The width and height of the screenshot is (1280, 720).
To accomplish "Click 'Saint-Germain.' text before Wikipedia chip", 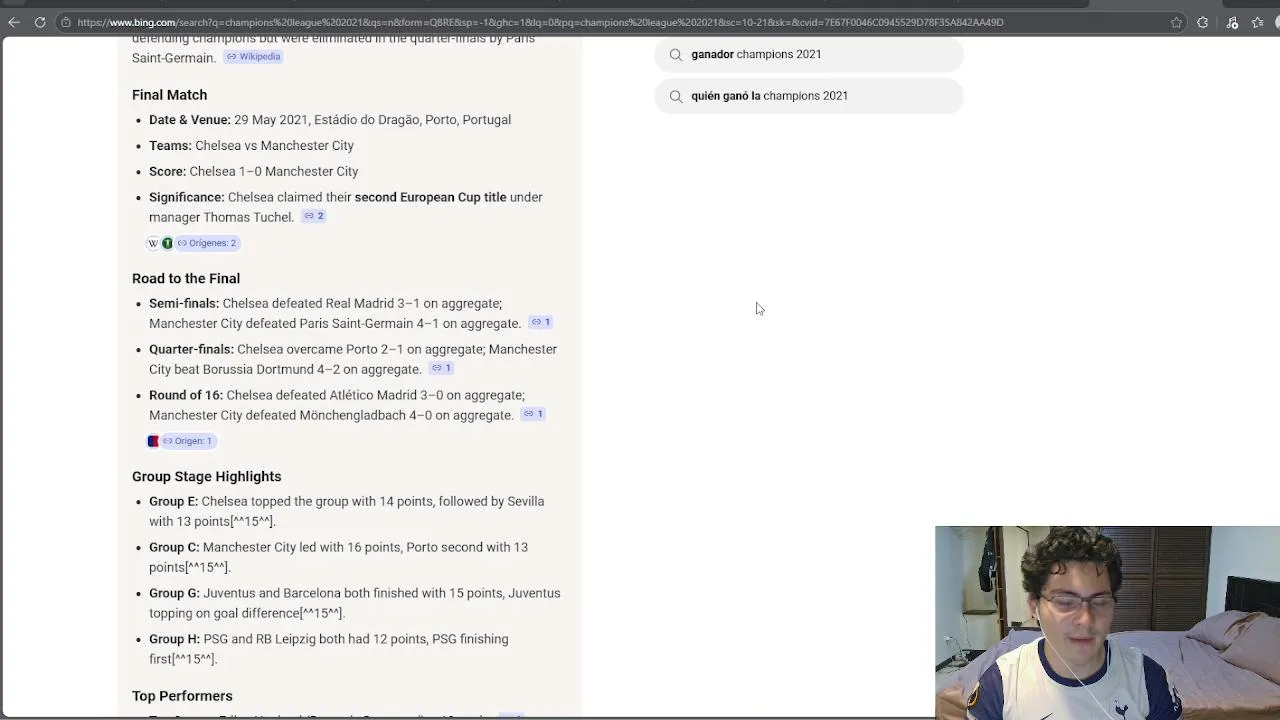I will point(174,58).
